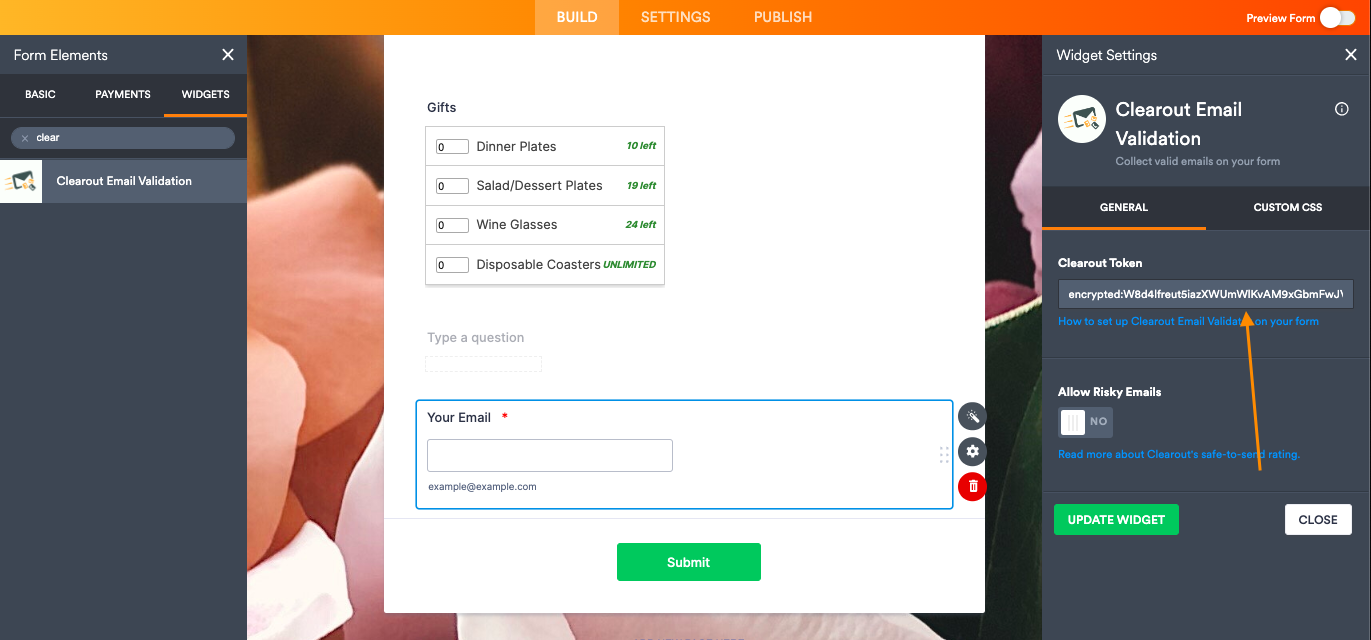
Task: Click the Clearout Token input field
Action: click(1206, 294)
